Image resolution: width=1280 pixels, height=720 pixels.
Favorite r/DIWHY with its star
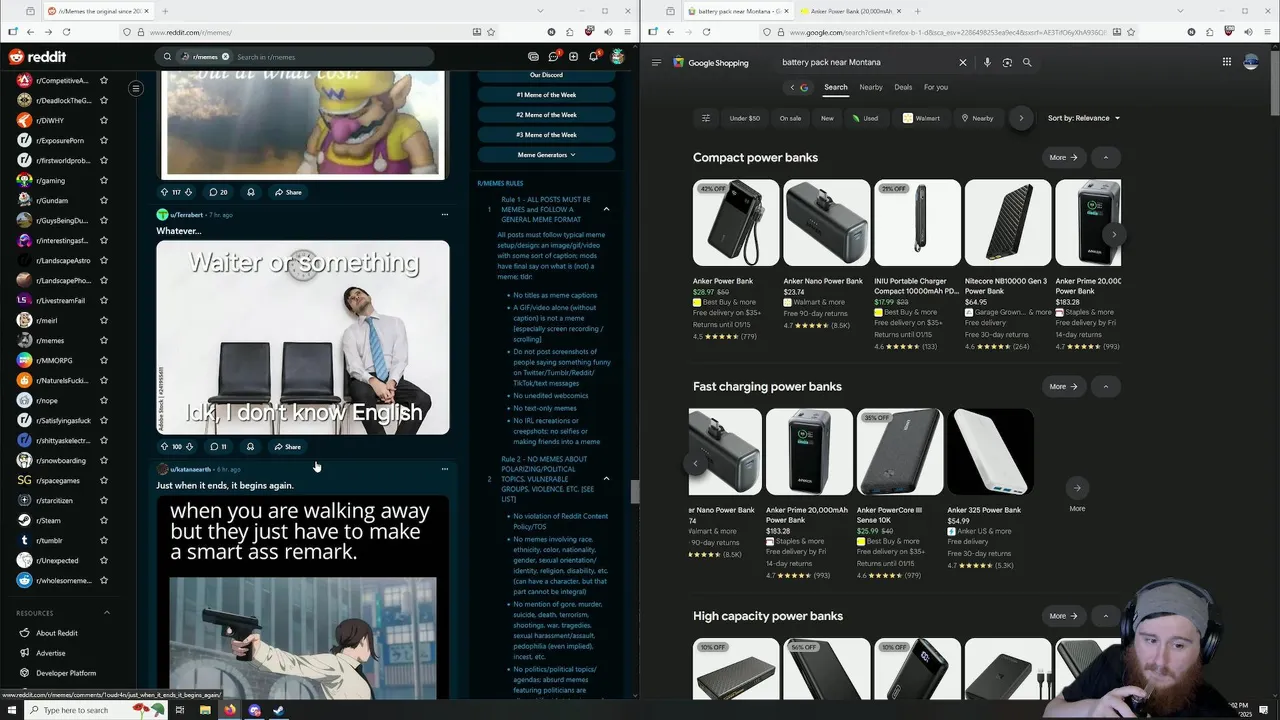coord(104,121)
